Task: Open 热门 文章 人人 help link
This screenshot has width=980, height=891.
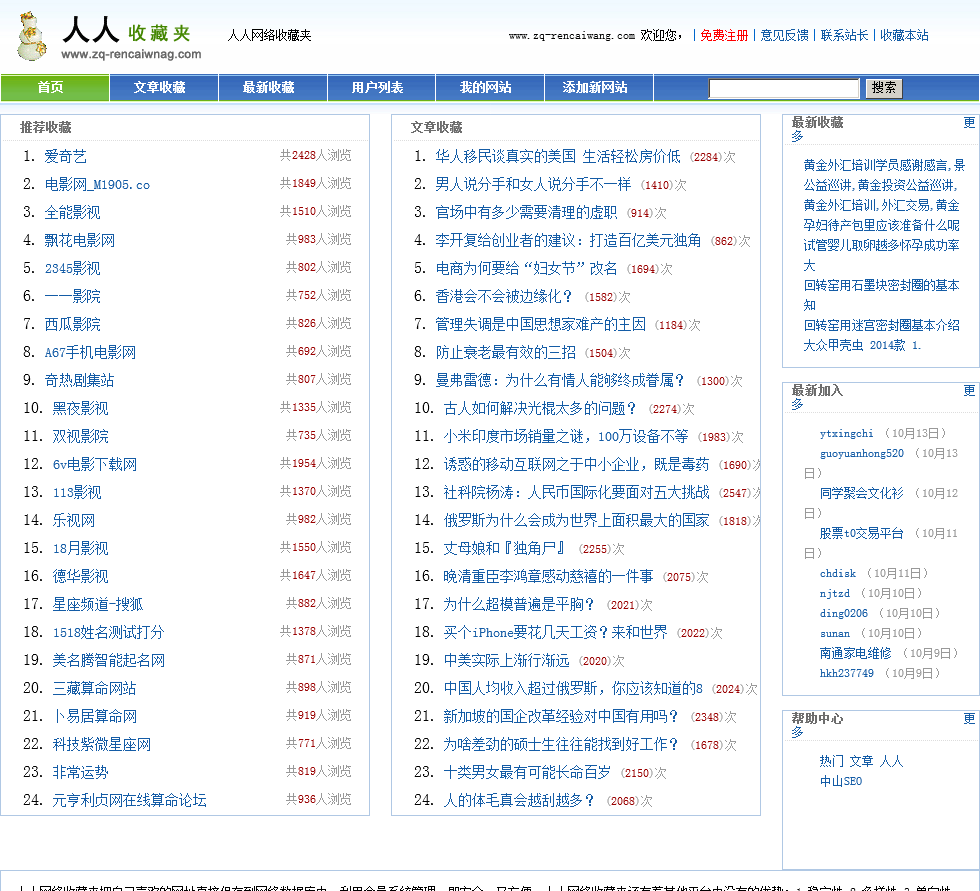Action: coord(861,762)
